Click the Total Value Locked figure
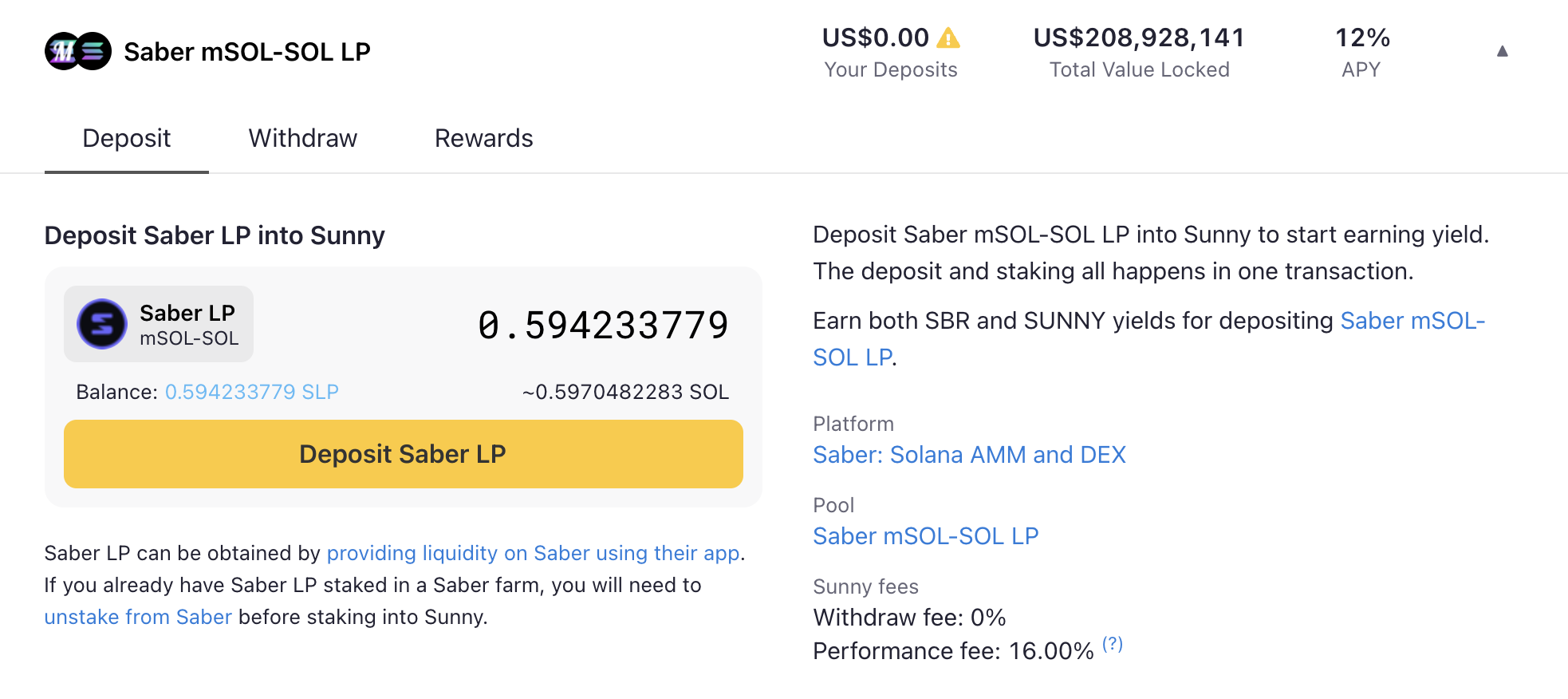Screen dimensions: 1568x699 [x=1139, y=38]
